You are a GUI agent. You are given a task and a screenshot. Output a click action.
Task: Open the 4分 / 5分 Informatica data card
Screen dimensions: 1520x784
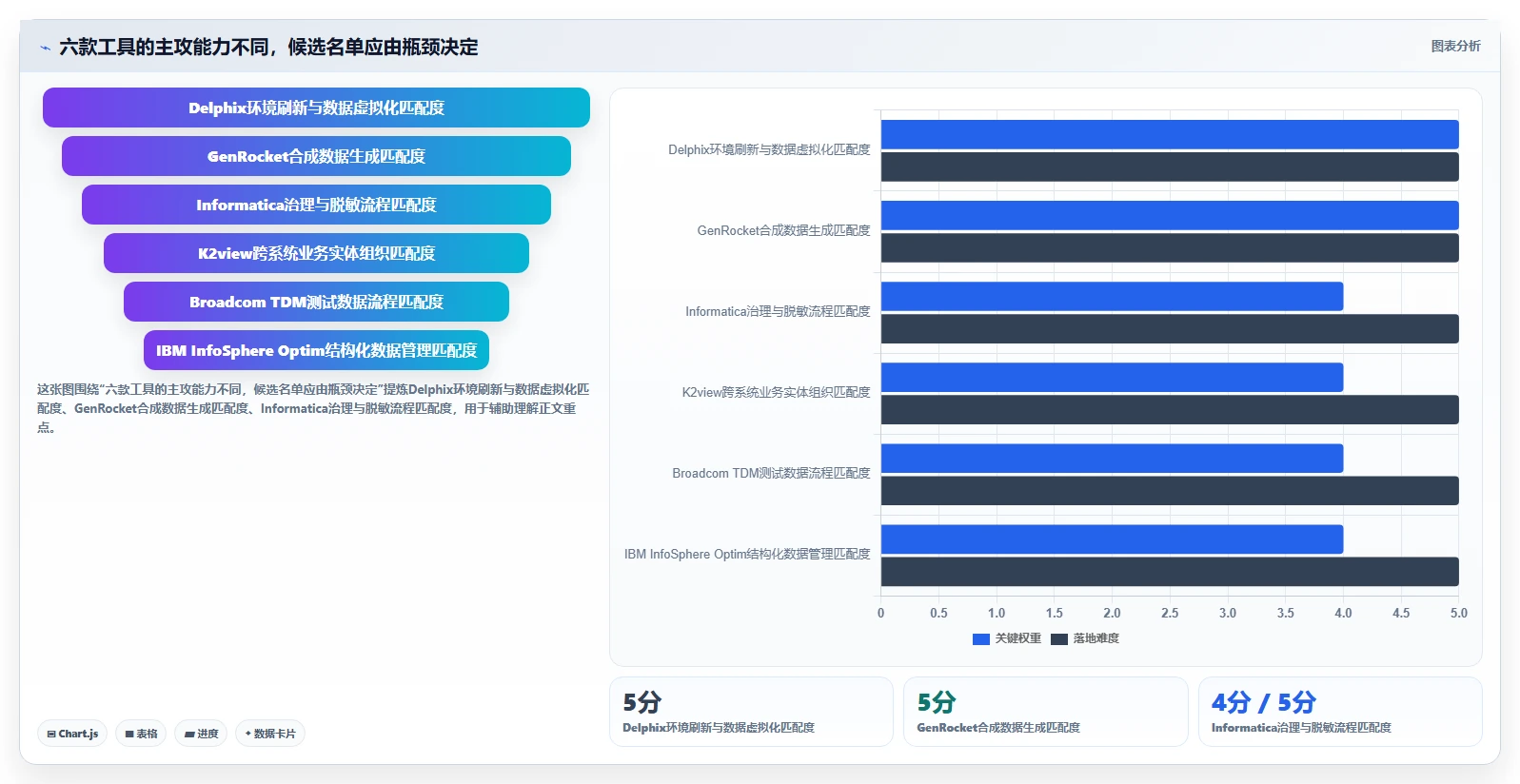1340,712
